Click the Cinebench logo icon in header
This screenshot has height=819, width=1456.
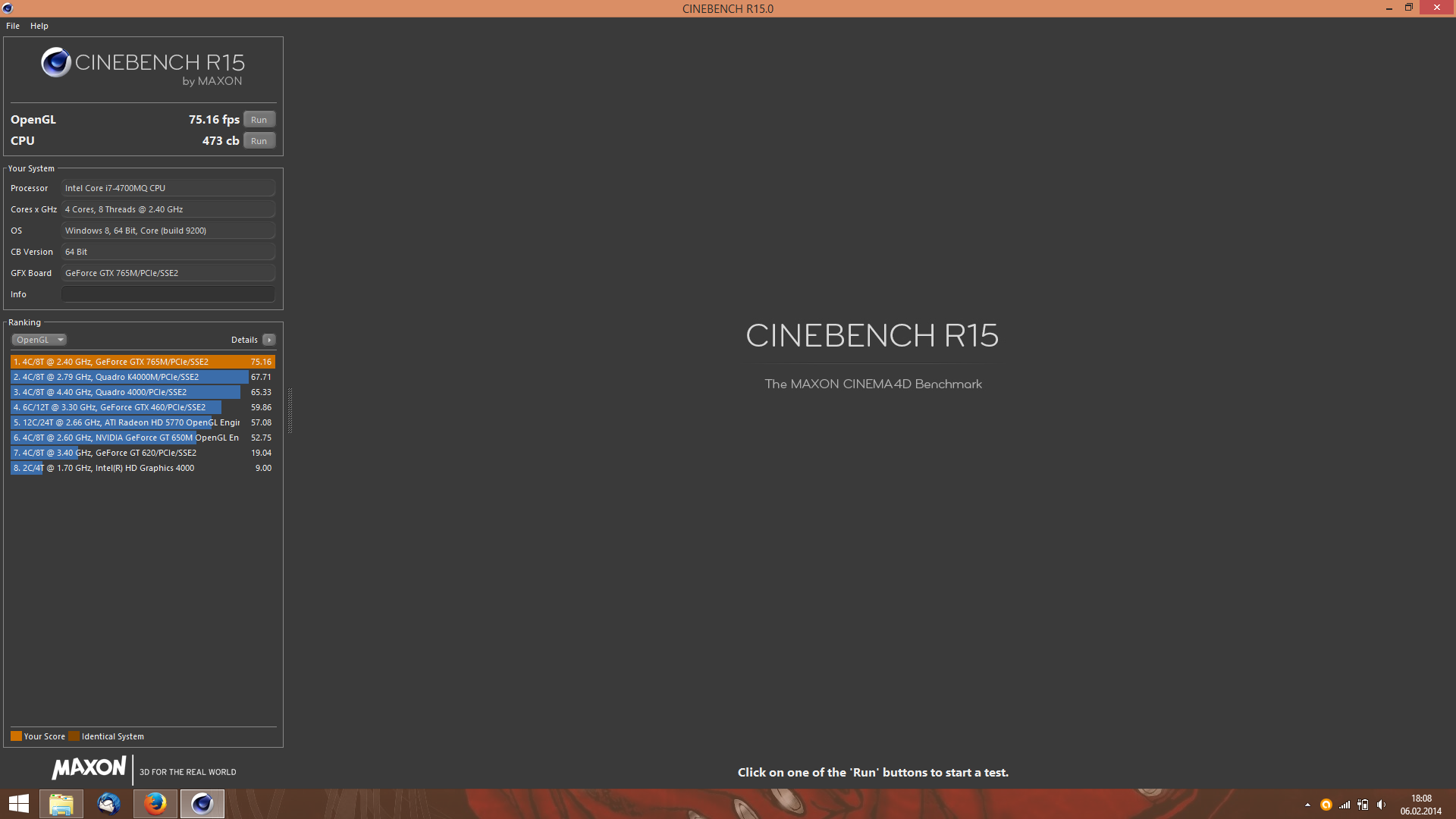pos(56,62)
